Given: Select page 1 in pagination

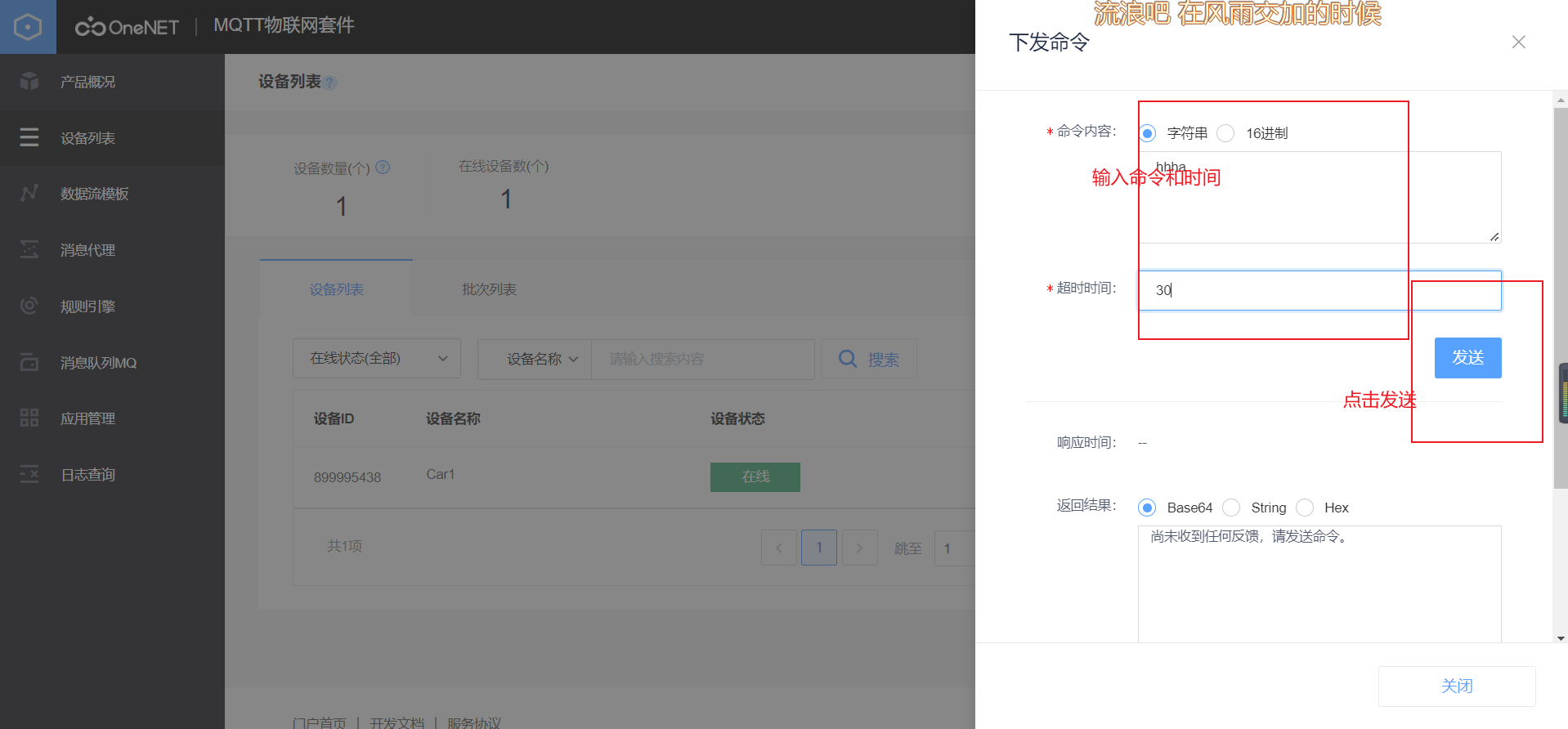Looking at the screenshot, I should tap(819, 548).
